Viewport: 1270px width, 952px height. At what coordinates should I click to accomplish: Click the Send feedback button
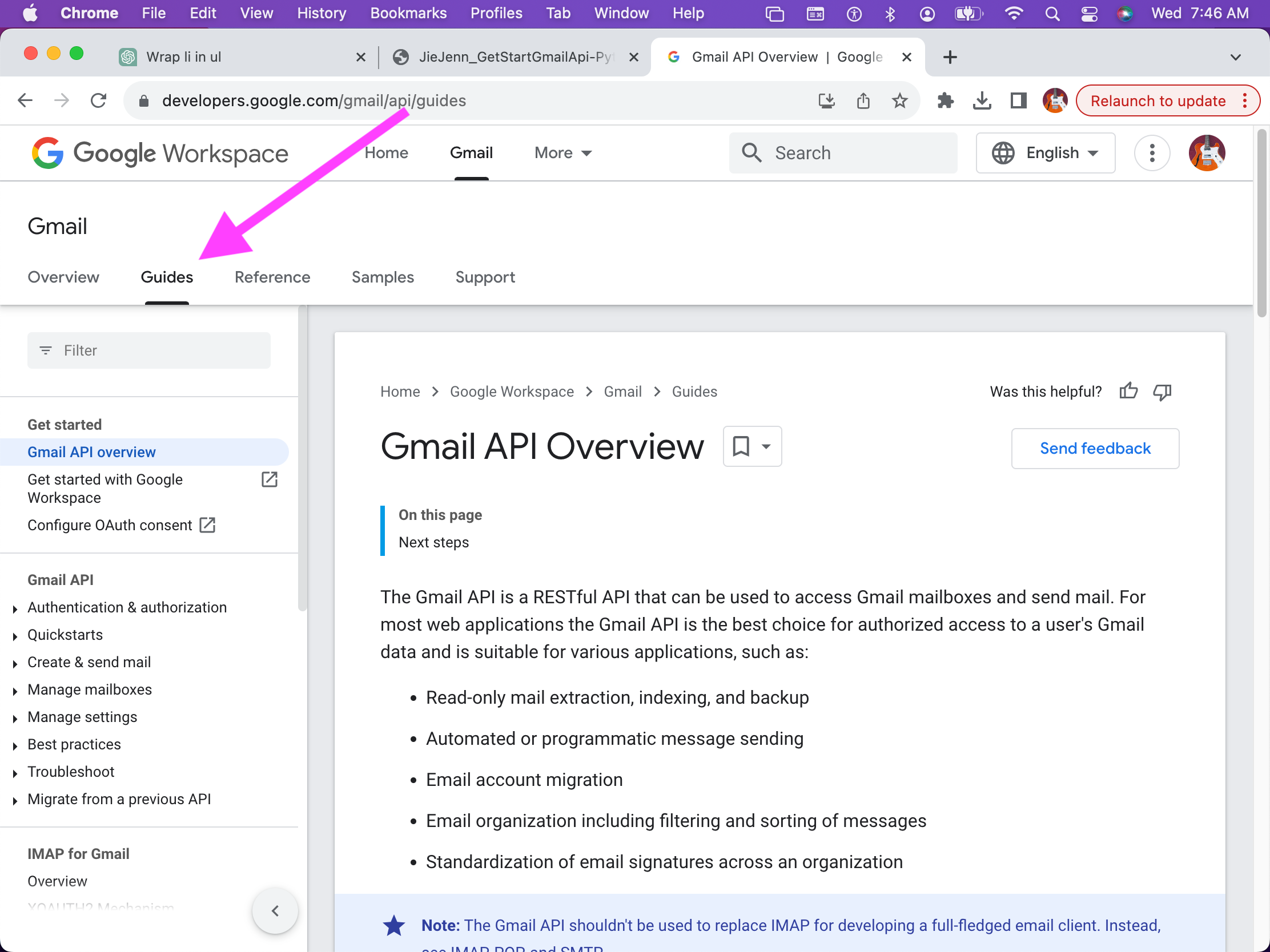1095,448
